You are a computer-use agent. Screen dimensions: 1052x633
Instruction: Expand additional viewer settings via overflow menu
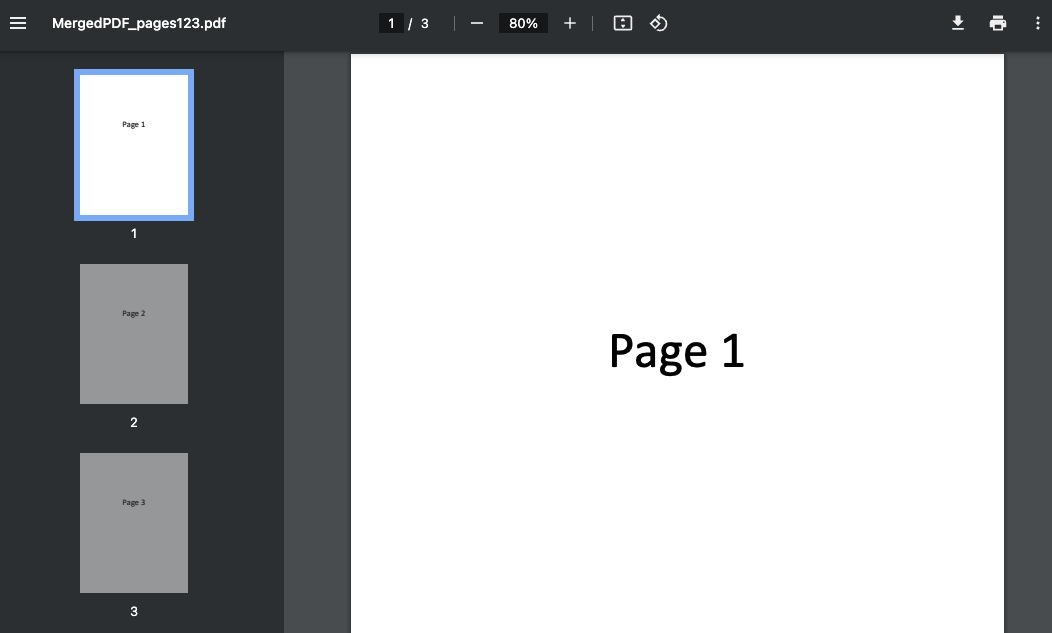1038,23
